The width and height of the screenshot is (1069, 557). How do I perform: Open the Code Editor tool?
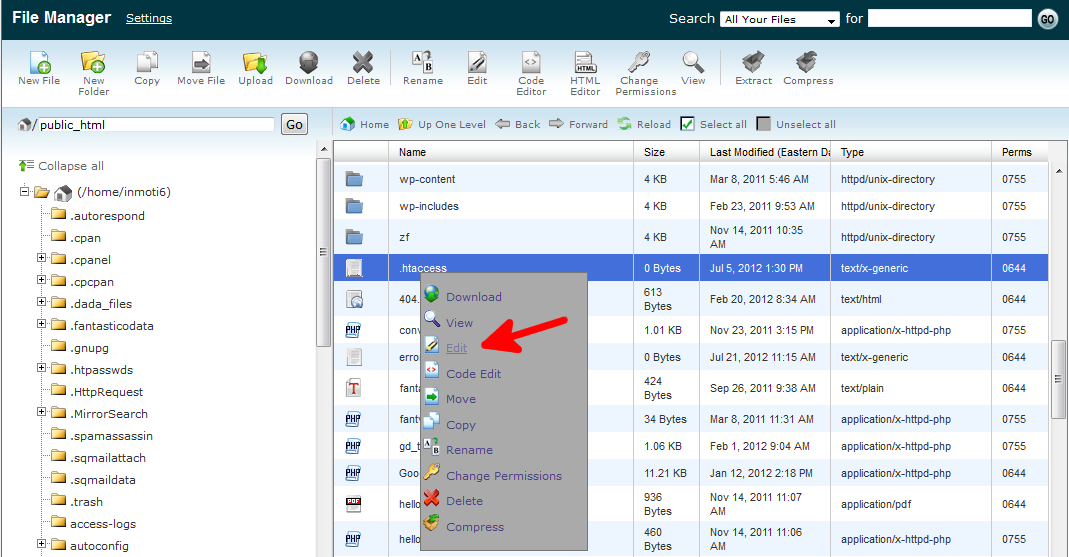pyautogui.click(x=531, y=64)
